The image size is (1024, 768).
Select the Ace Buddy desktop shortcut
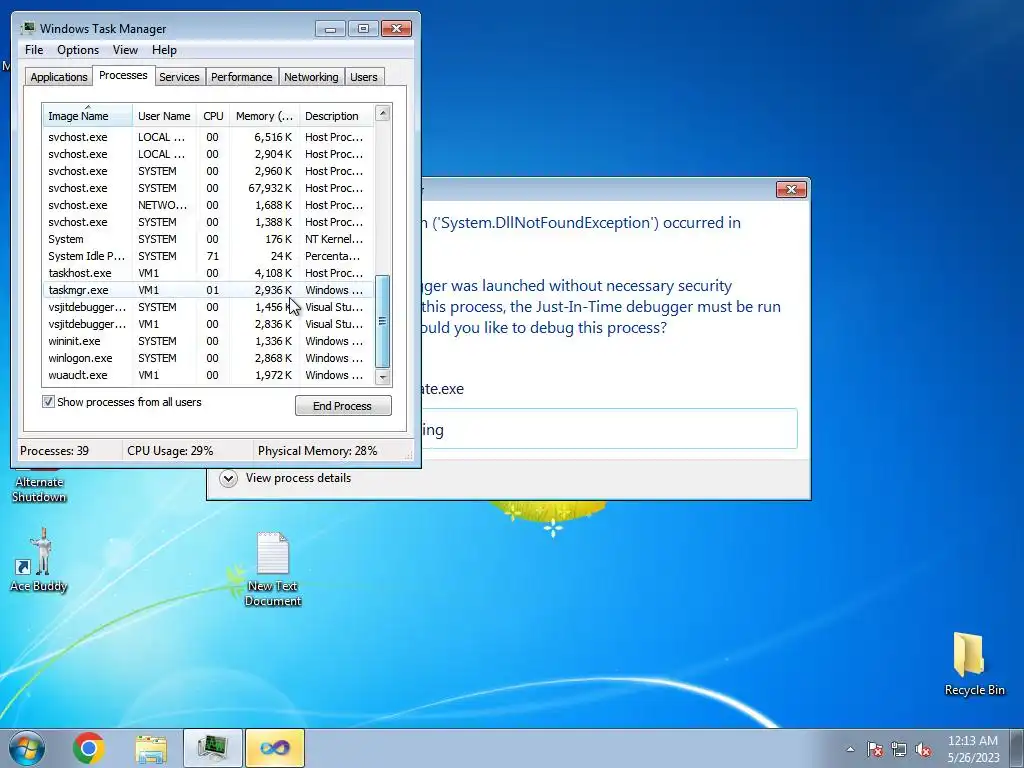39,560
